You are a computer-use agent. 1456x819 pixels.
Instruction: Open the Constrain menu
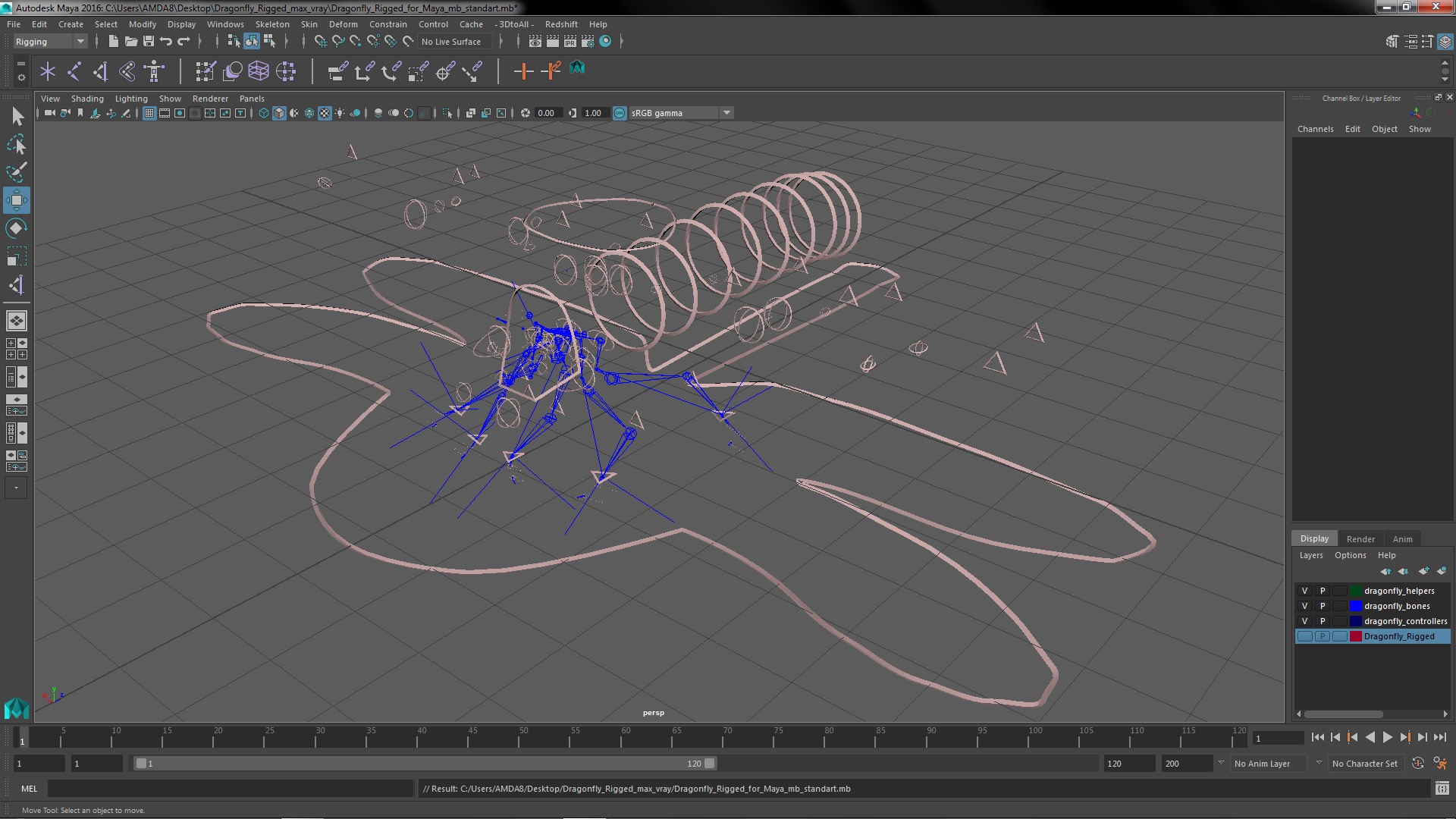pos(388,24)
